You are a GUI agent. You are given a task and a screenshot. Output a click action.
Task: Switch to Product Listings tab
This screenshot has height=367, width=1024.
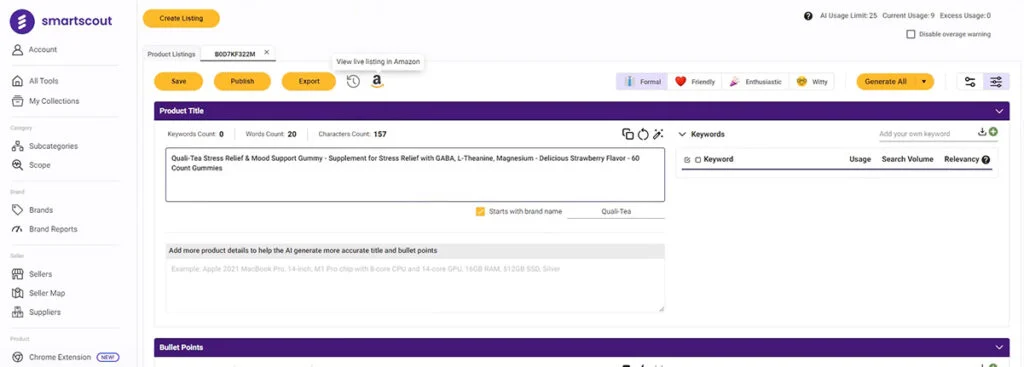click(x=171, y=54)
